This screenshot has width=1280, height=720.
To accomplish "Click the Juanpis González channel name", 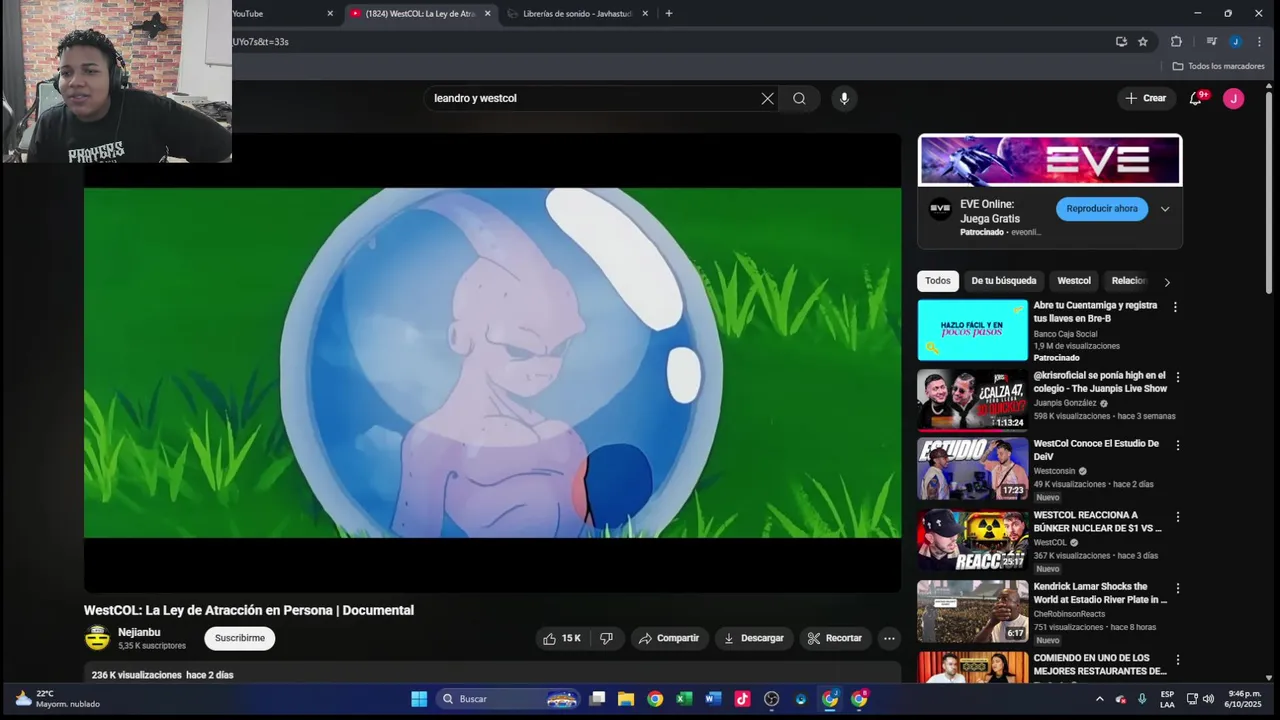I will tap(1065, 403).
